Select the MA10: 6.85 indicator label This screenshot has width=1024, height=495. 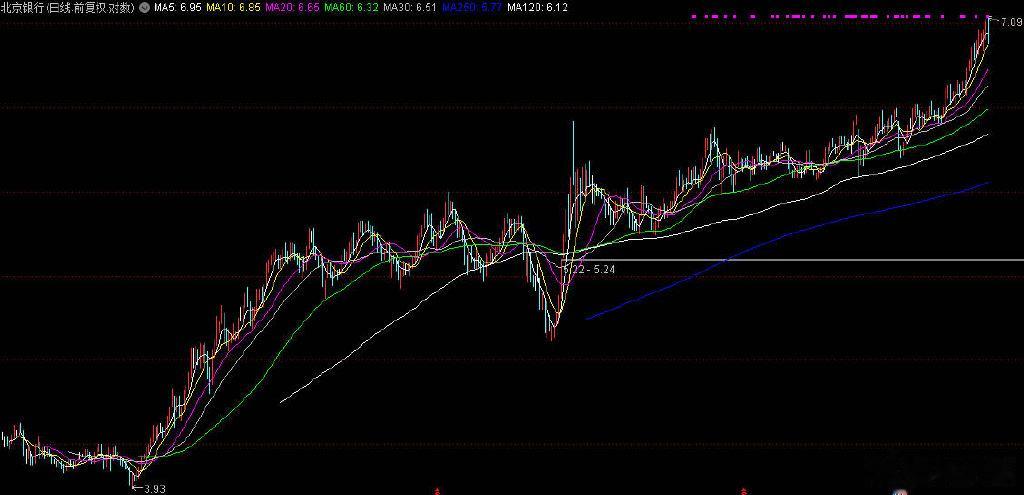click(233, 8)
